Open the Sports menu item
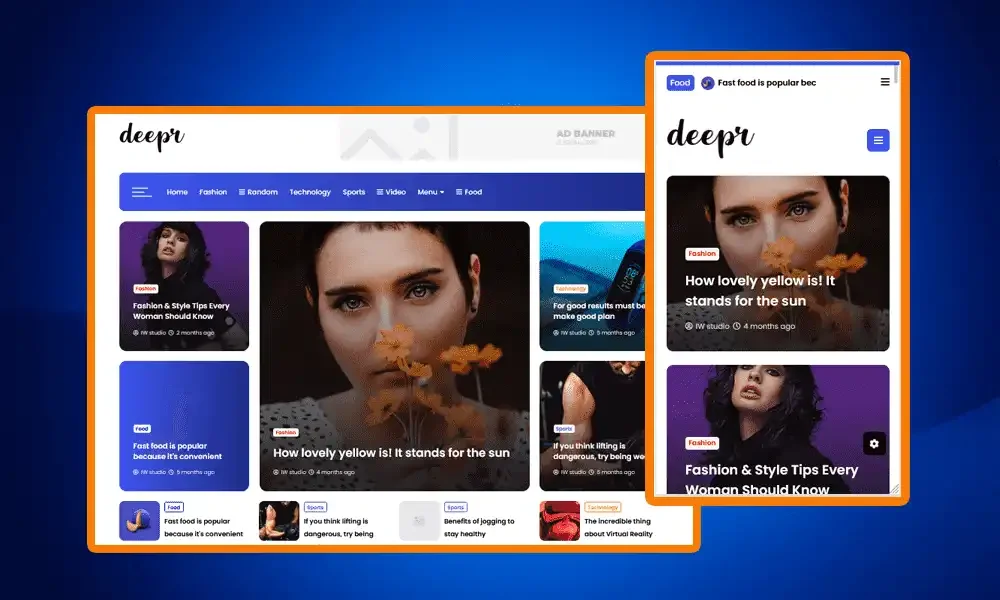 tap(354, 192)
